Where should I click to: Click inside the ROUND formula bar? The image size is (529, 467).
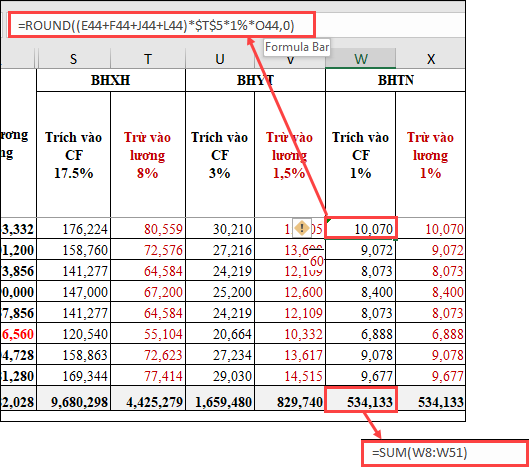162,25
